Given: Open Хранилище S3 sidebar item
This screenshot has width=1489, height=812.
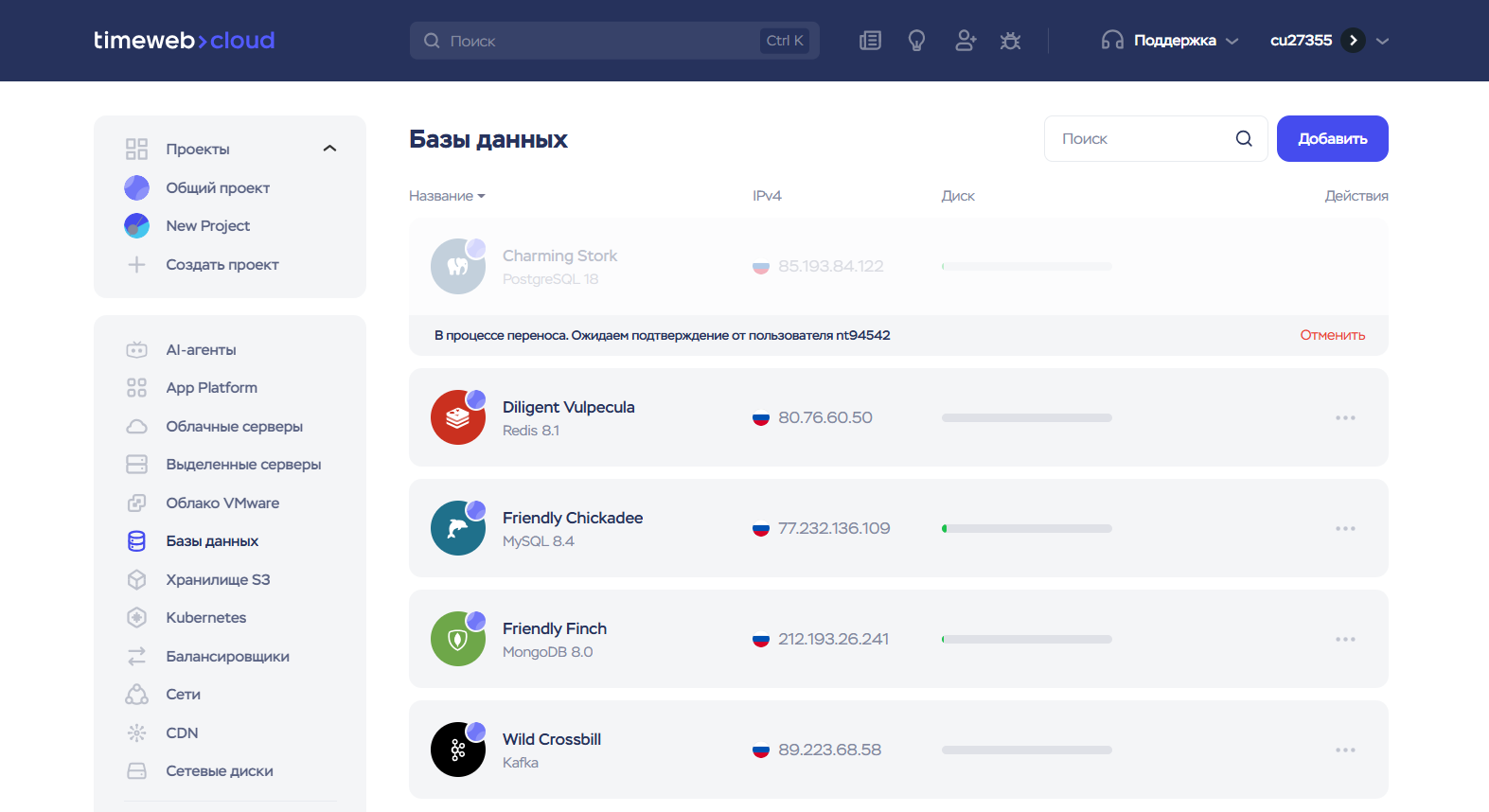Looking at the screenshot, I should pos(218,579).
